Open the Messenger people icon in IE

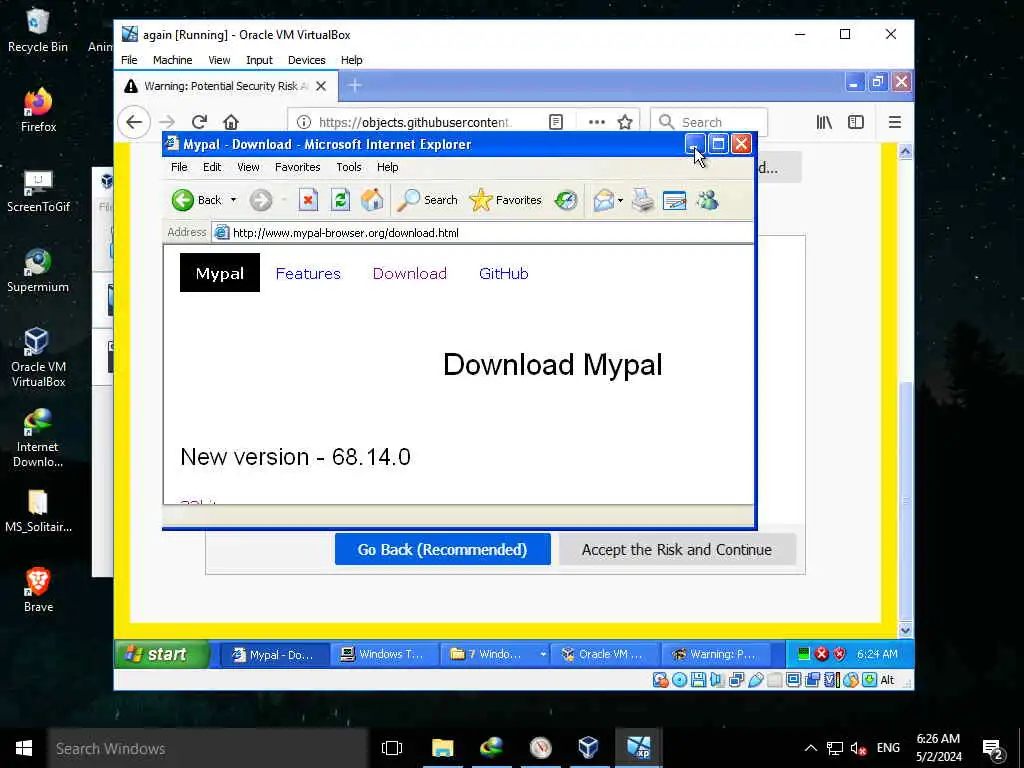pyautogui.click(x=707, y=200)
